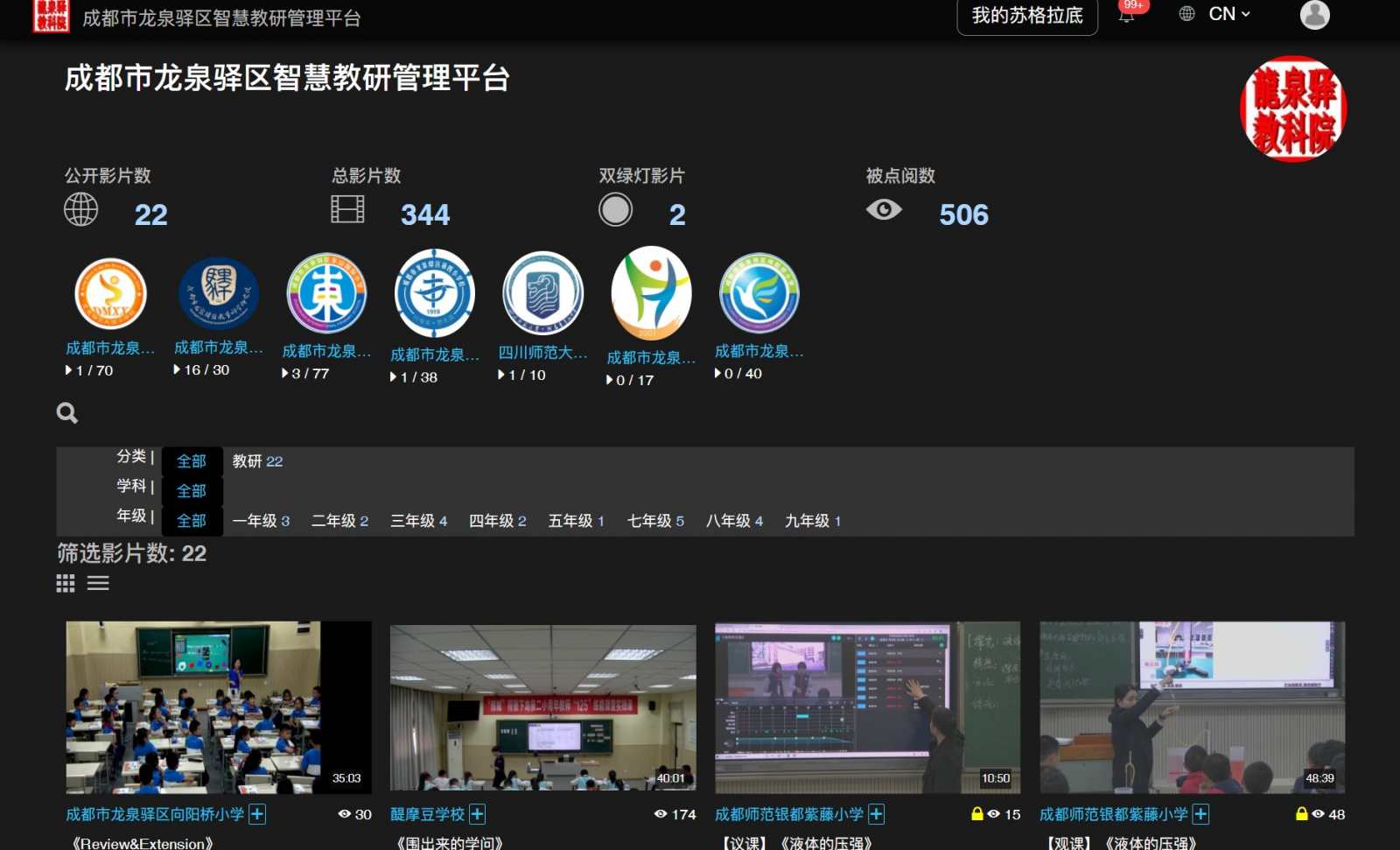Open 成都师范银都紫藤小学 link under 10:50 video
This screenshot has height=850, width=1400.
point(788,814)
